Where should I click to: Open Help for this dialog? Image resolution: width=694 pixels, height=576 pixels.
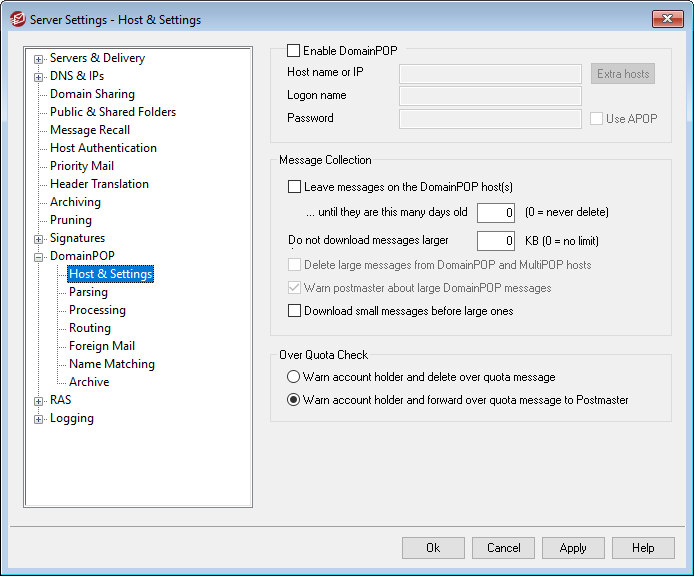[643, 548]
